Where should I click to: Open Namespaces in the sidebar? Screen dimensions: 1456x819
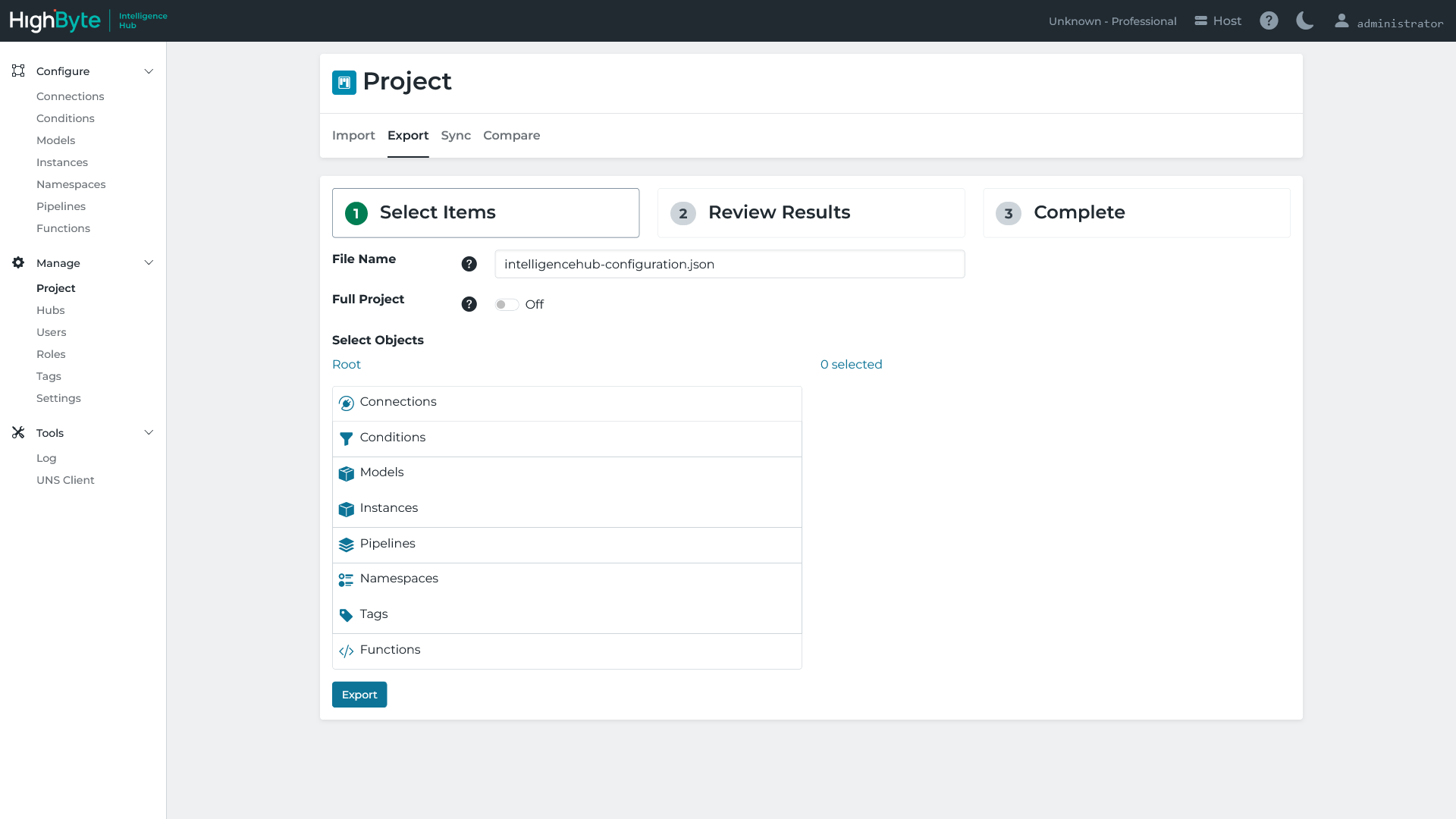point(71,184)
